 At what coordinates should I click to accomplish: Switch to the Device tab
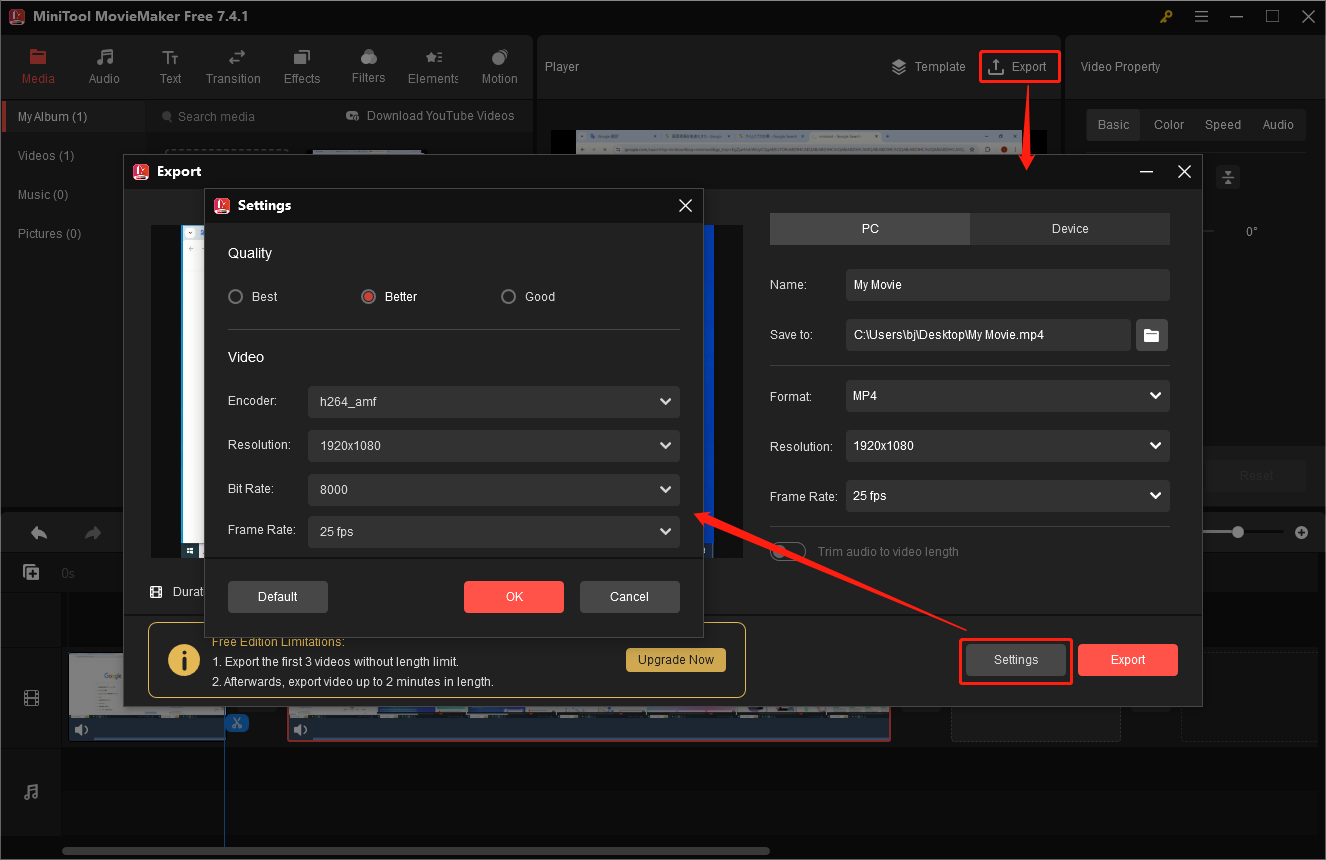(1070, 229)
